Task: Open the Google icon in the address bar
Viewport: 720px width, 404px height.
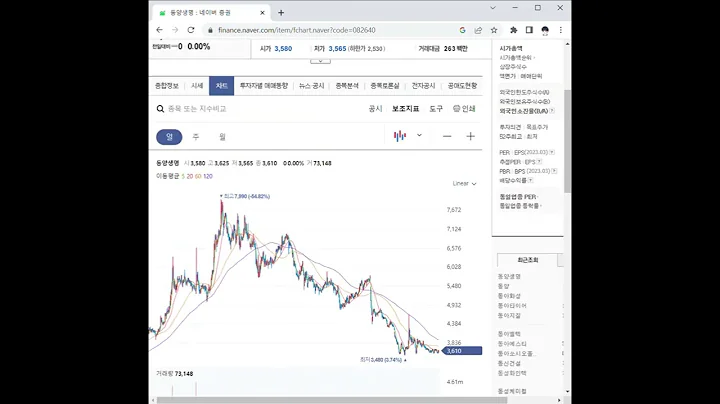Action: 462,30
